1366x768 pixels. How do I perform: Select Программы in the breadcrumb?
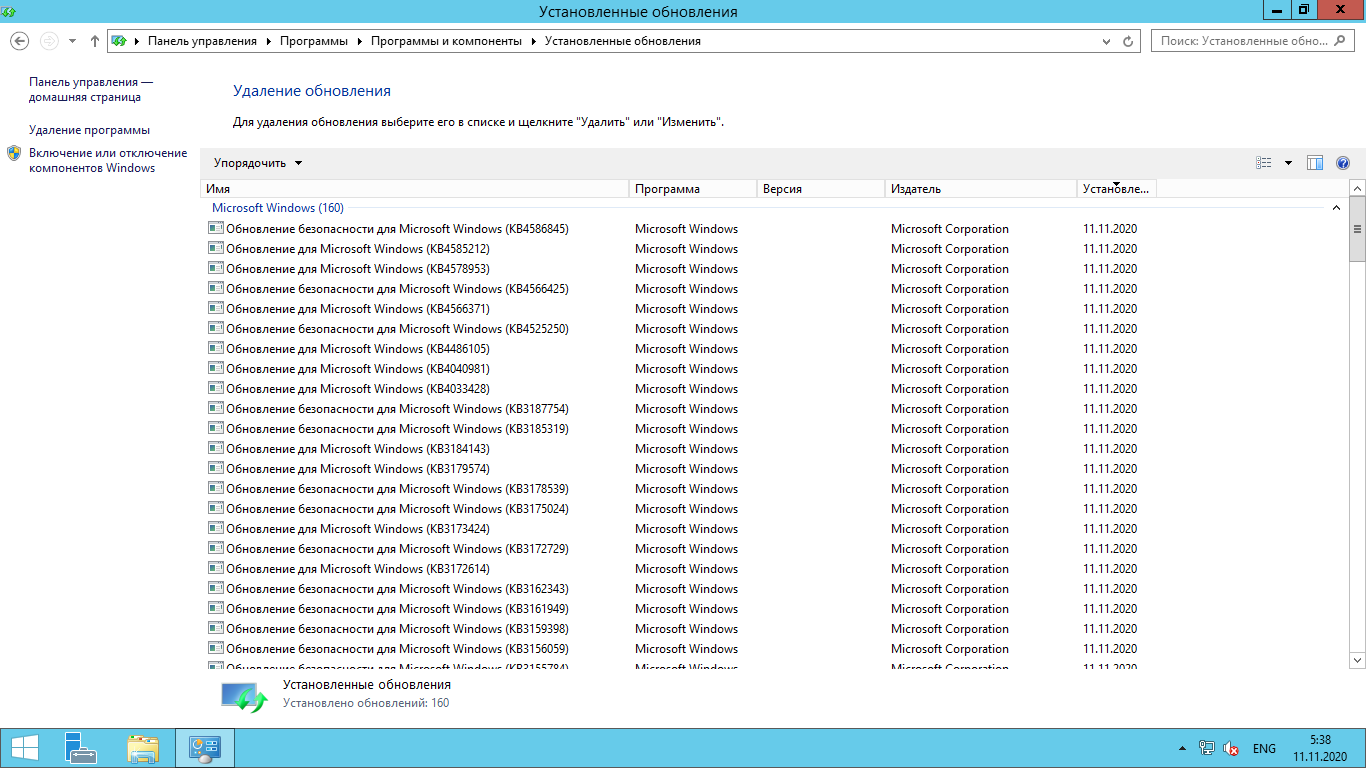(x=314, y=41)
